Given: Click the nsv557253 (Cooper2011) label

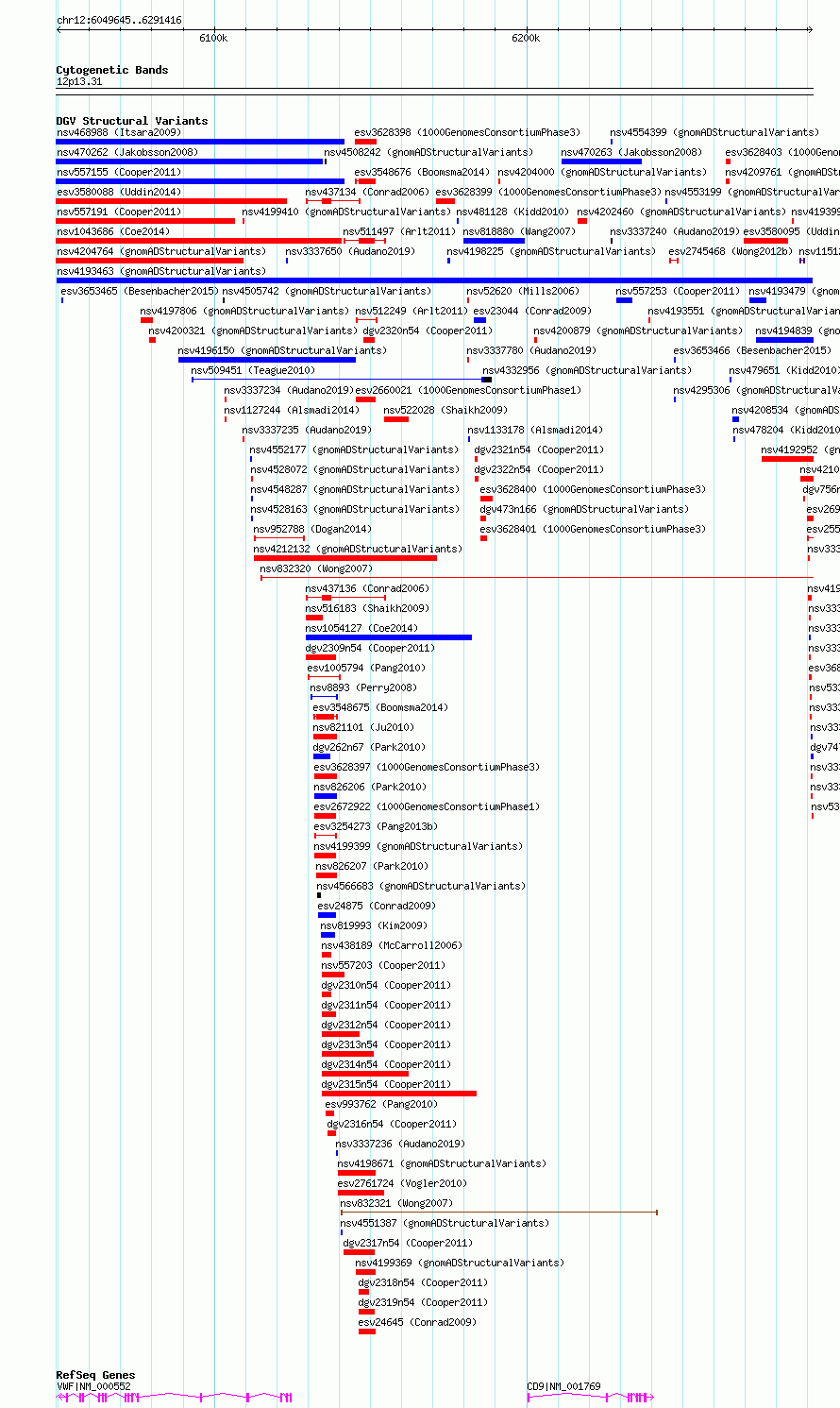Looking at the screenshot, I should 679,291.
